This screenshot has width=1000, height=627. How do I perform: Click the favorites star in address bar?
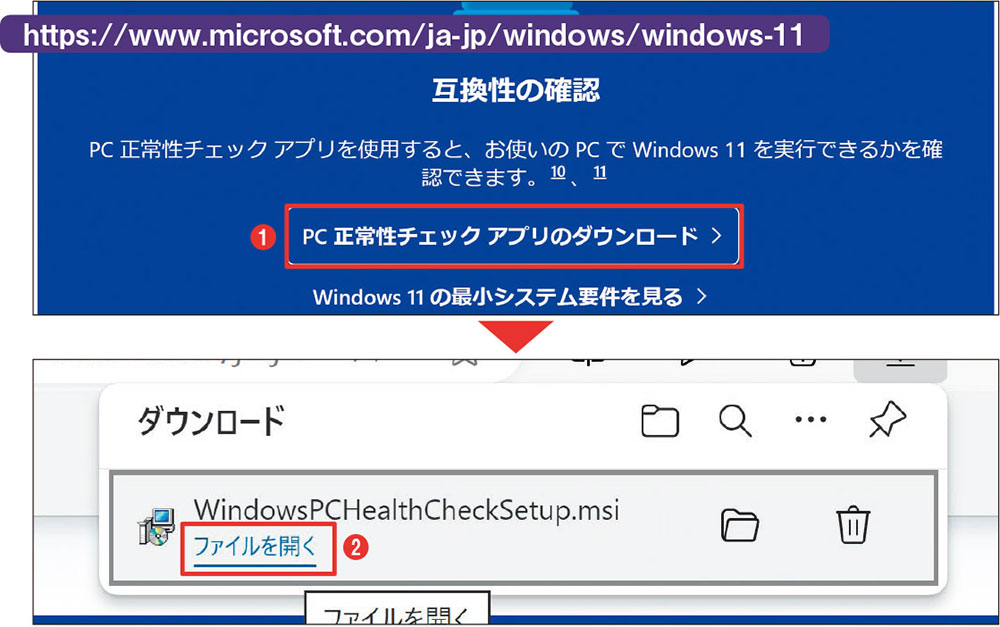pyautogui.click(x=465, y=362)
